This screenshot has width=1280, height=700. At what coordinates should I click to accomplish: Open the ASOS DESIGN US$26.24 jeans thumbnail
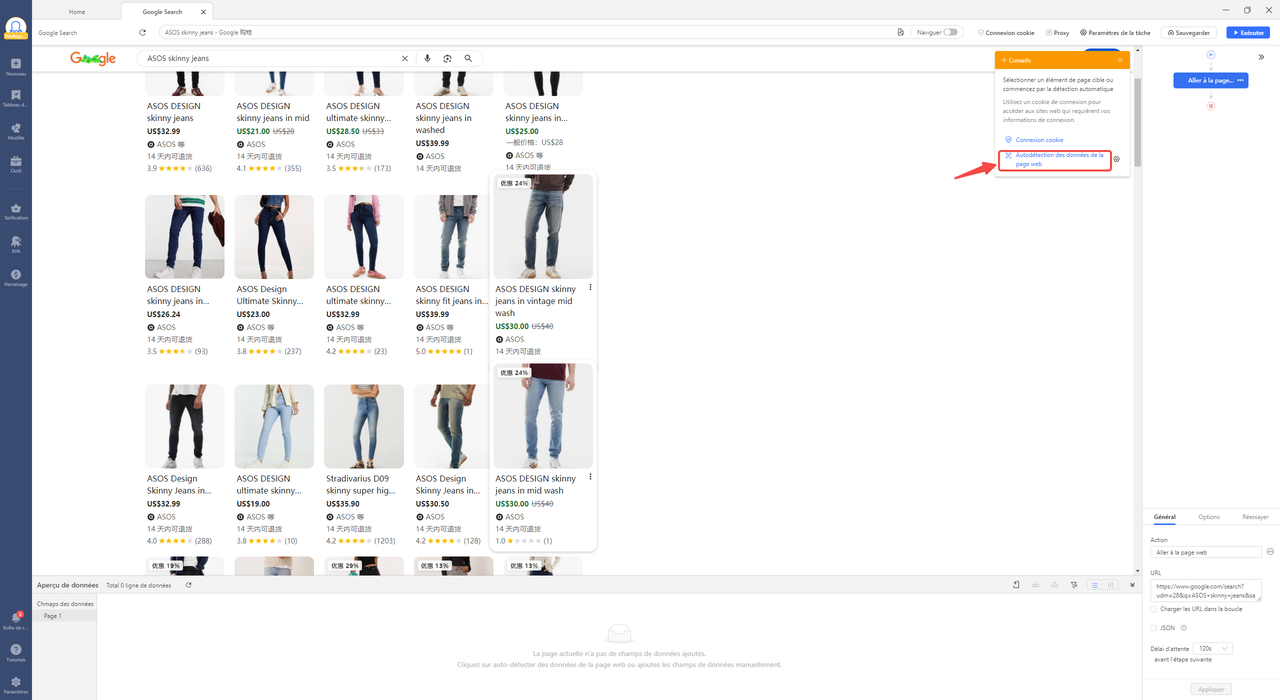185,236
